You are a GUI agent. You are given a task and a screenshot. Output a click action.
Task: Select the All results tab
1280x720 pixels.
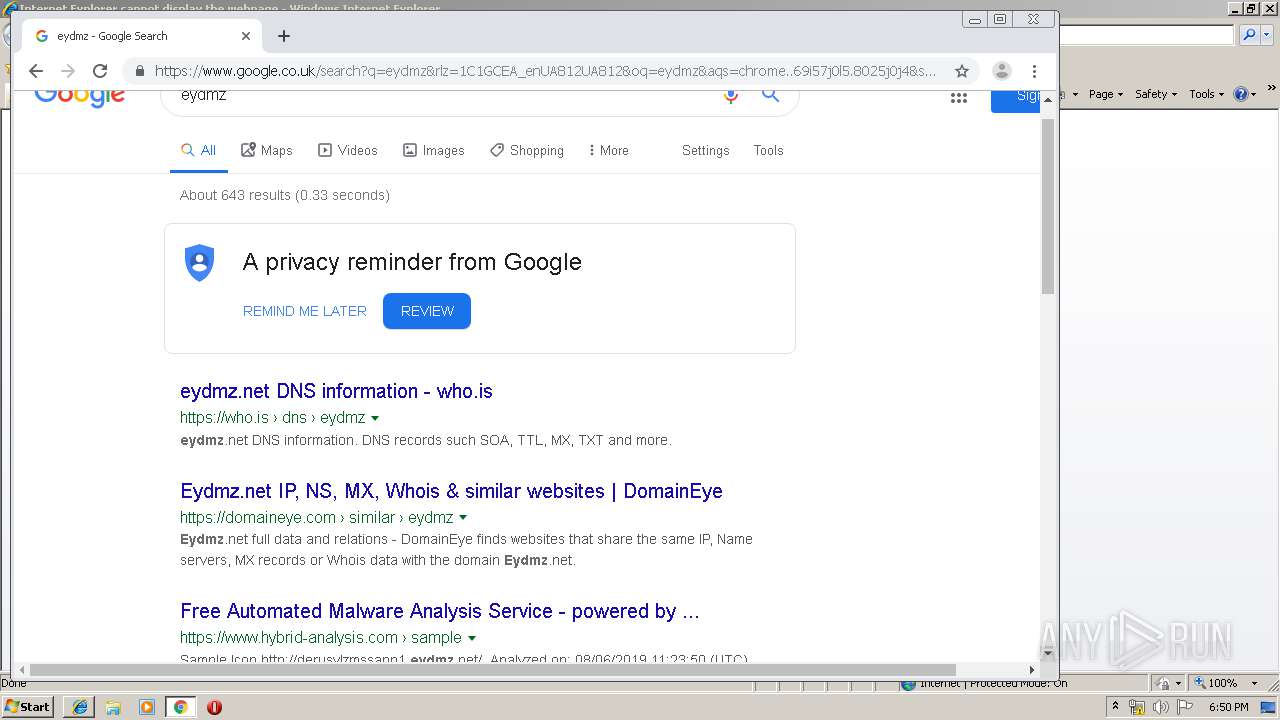coord(198,150)
